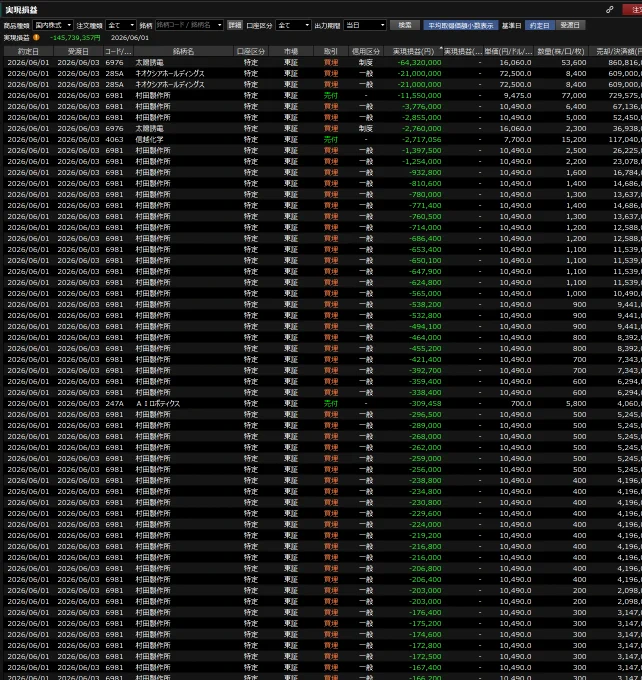Select the -338,400 cell
This screenshot has width=642, height=680.
pyautogui.click(x=425, y=392)
